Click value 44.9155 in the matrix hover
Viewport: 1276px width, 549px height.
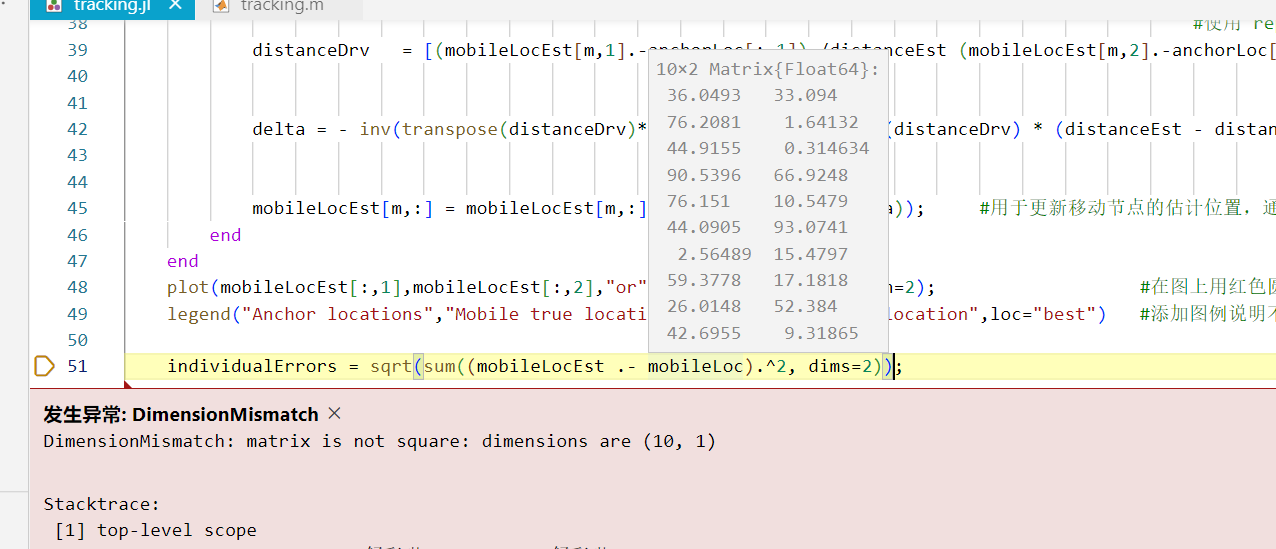tap(704, 148)
